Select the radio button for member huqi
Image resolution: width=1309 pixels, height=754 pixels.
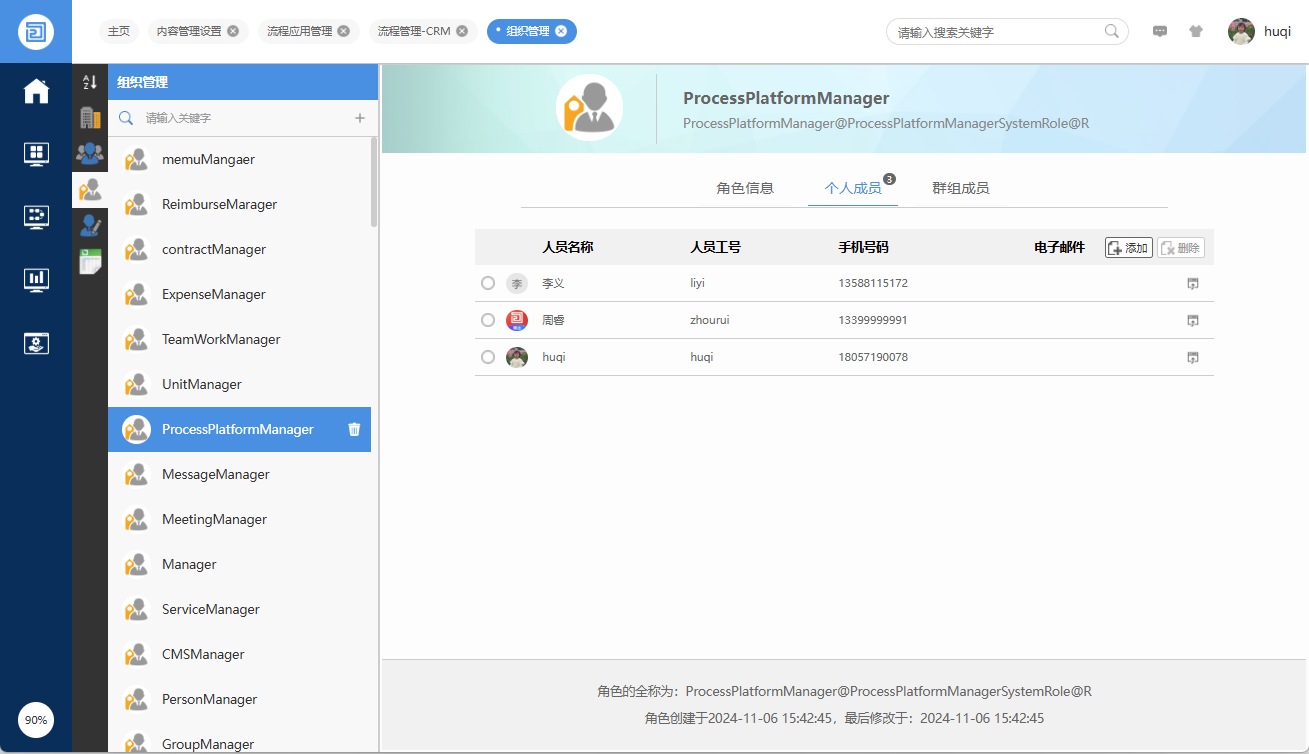coord(488,357)
